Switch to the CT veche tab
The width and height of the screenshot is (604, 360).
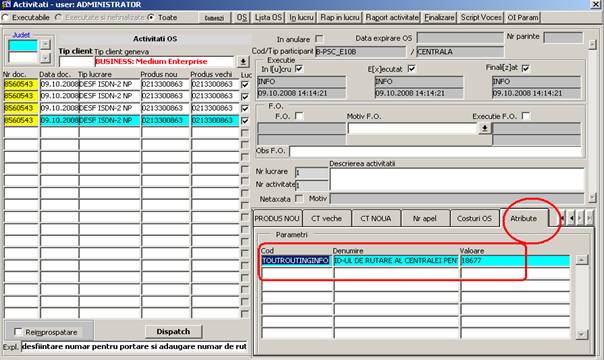click(x=326, y=218)
